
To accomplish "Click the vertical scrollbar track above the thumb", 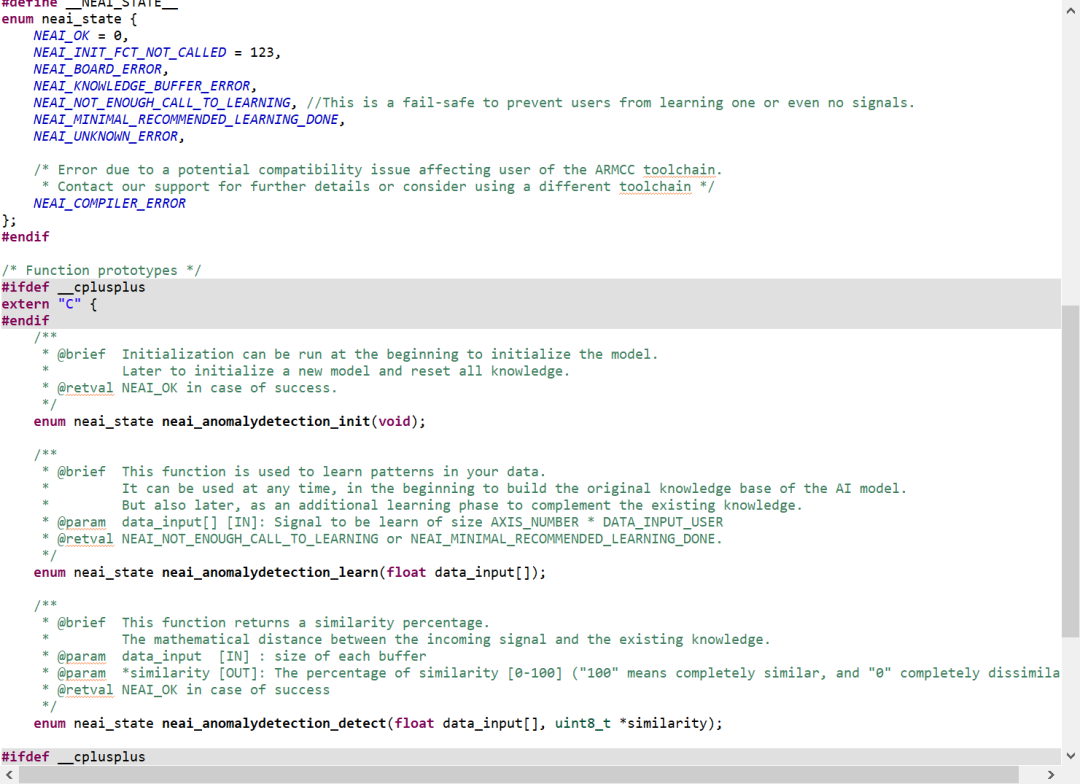I will [x=1070, y=150].
